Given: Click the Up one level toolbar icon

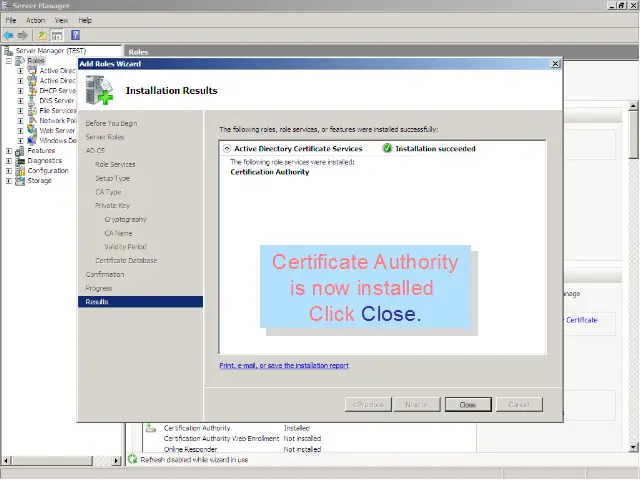Looking at the screenshot, I should [x=42, y=36].
